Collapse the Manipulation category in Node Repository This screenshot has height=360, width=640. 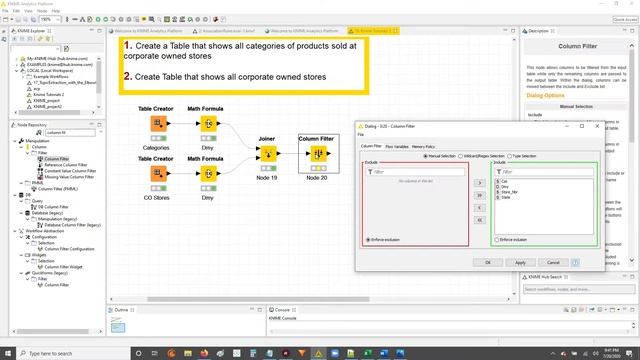15,141
